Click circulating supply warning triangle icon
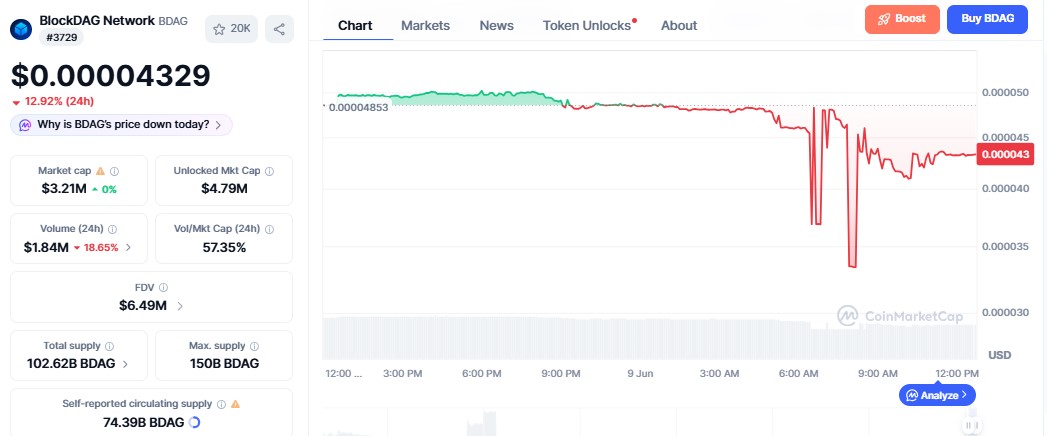The width and height of the screenshot is (1047, 436). tap(235, 404)
